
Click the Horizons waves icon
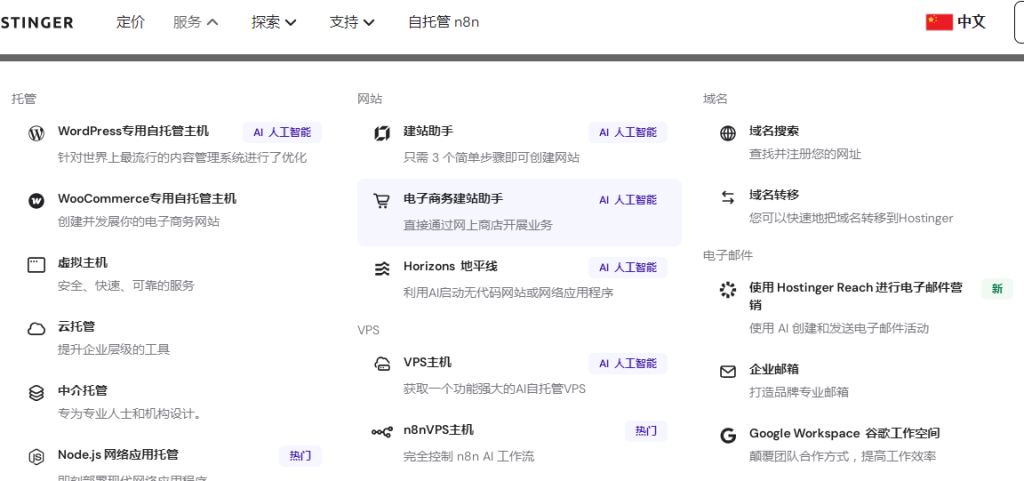(x=381, y=269)
